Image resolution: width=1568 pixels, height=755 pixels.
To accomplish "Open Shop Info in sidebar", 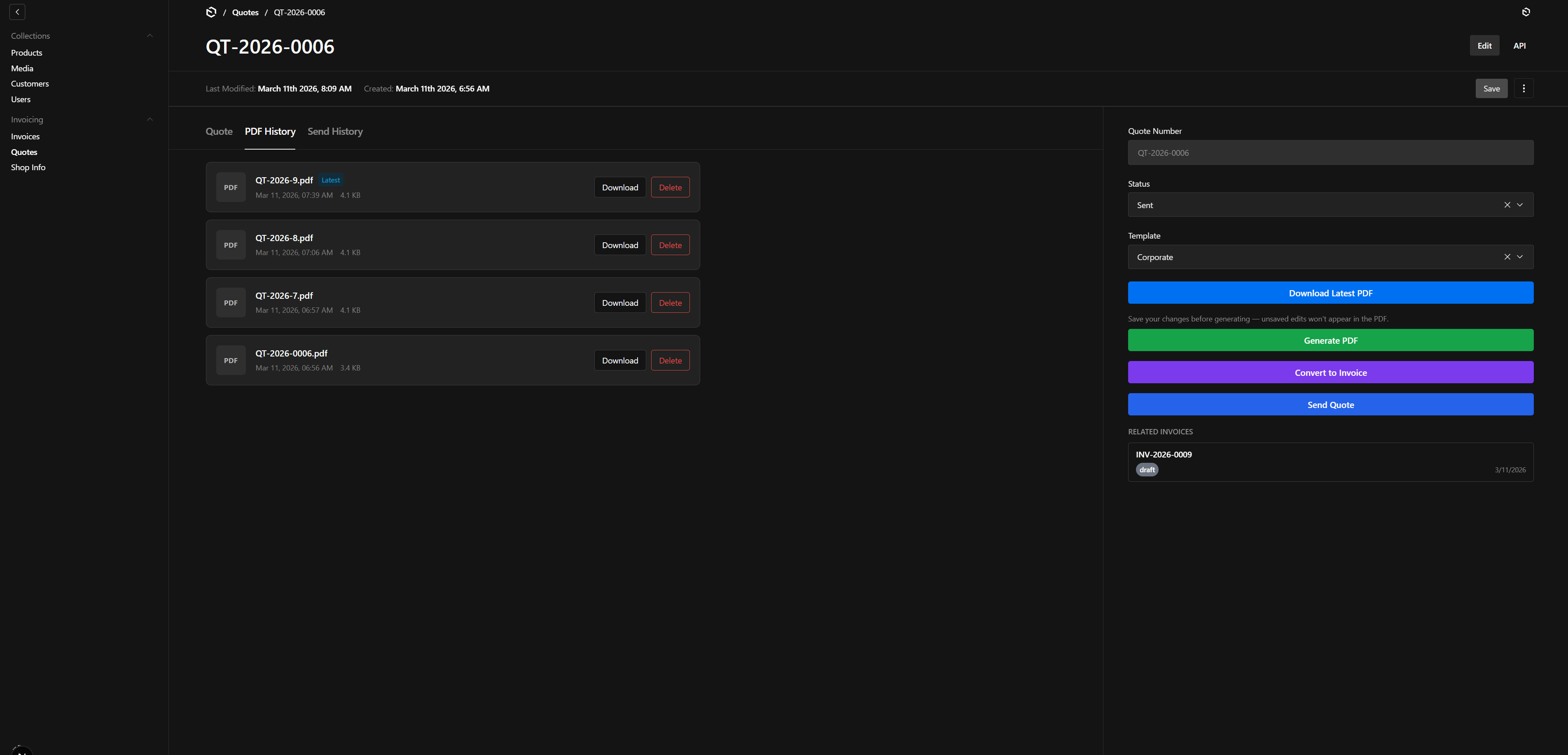I will [28, 167].
